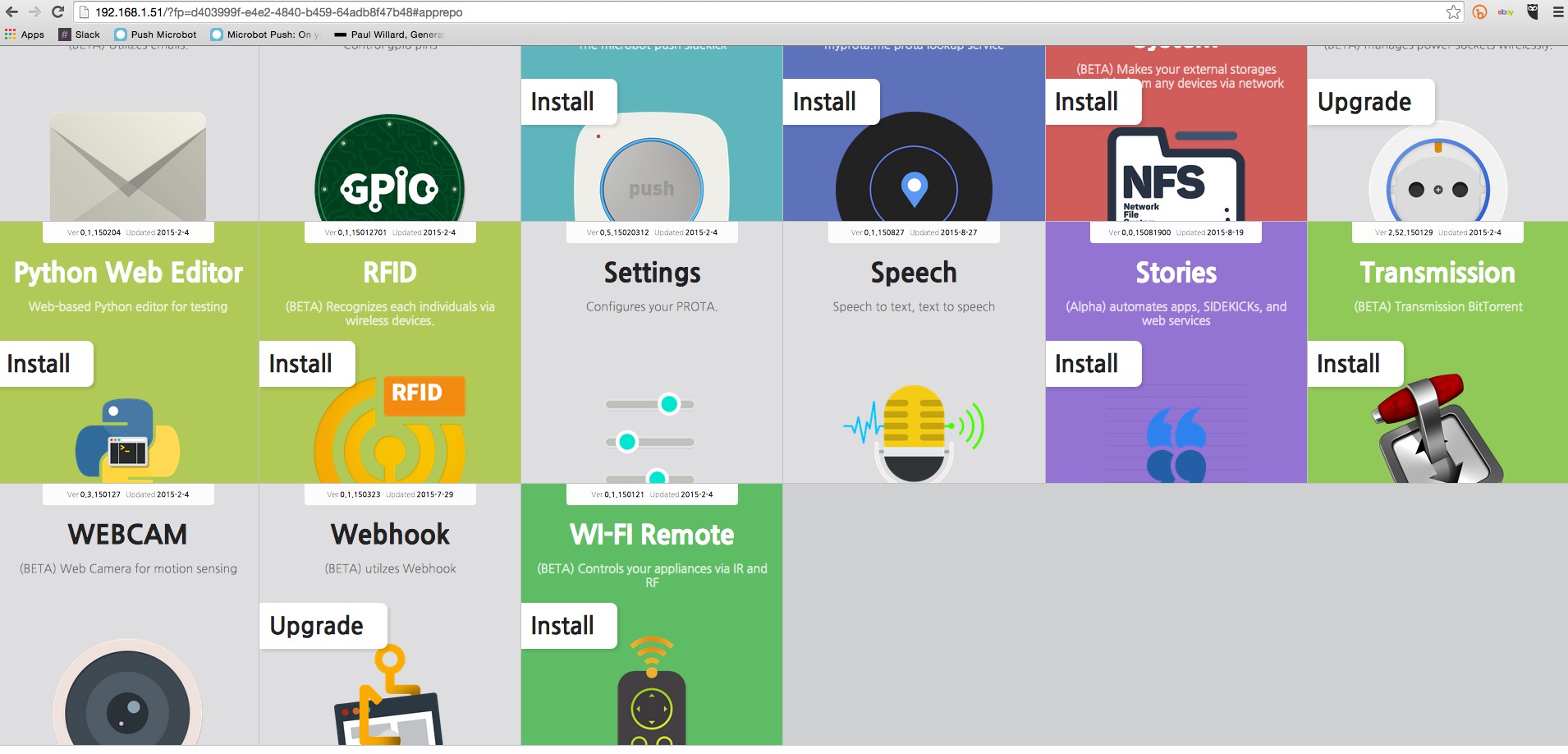The image size is (1568, 754).
Task: Click the Webhook card title
Action: pos(390,535)
